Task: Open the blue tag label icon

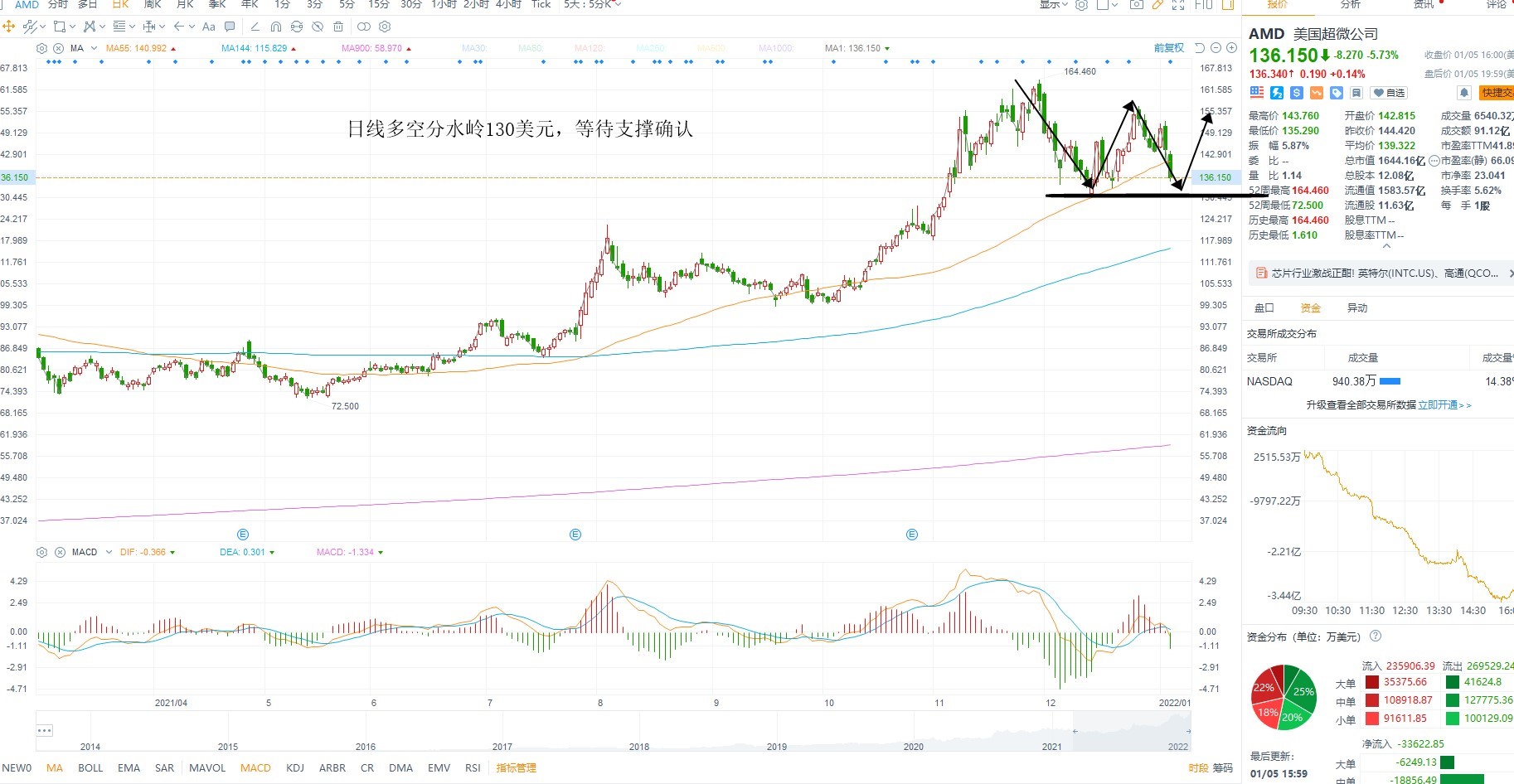Action: [x=1337, y=93]
